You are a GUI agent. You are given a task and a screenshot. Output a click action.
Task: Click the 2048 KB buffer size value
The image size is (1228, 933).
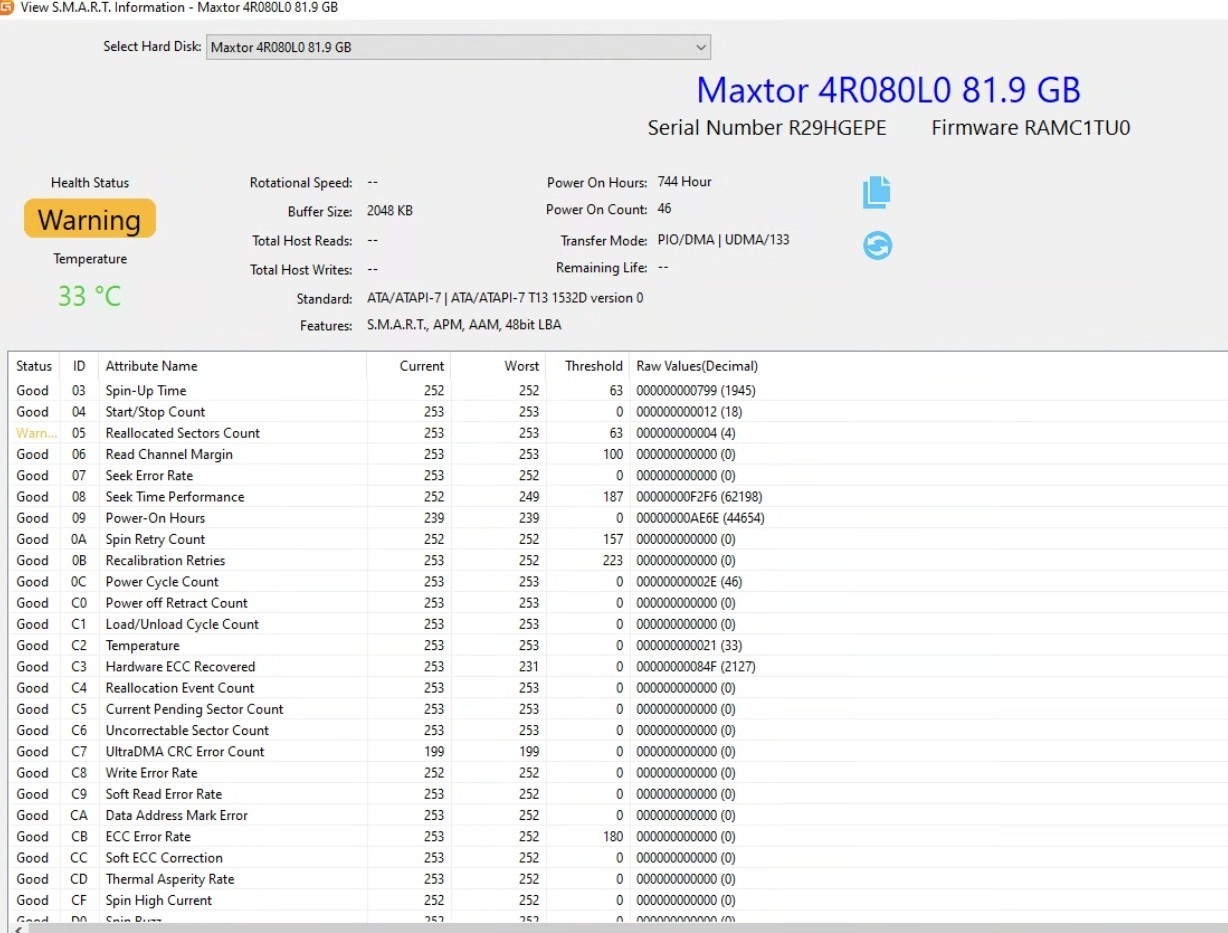[x=390, y=211]
